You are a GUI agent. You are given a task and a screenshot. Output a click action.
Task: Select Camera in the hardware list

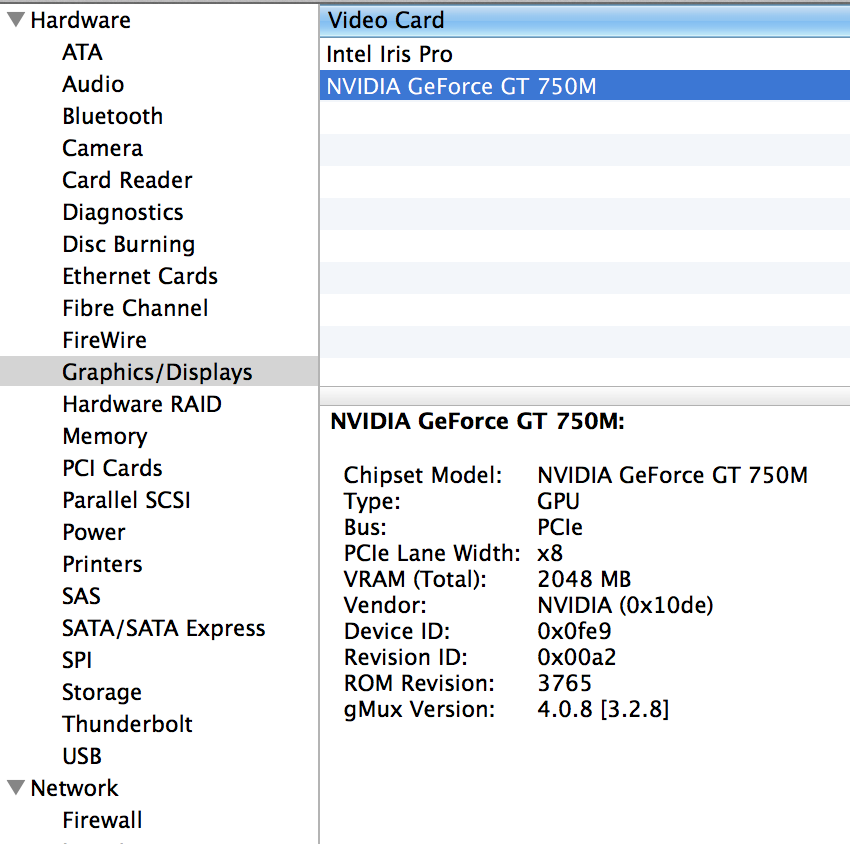pyautogui.click(x=102, y=148)
